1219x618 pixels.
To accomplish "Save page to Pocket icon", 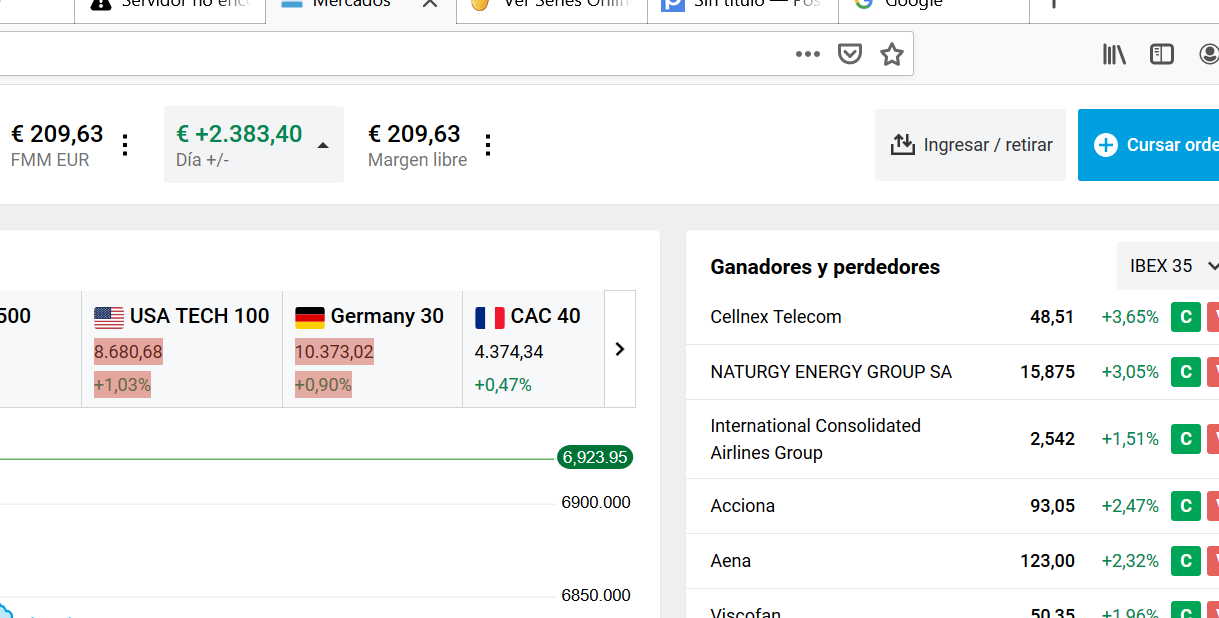I will (x=850, y=54).
